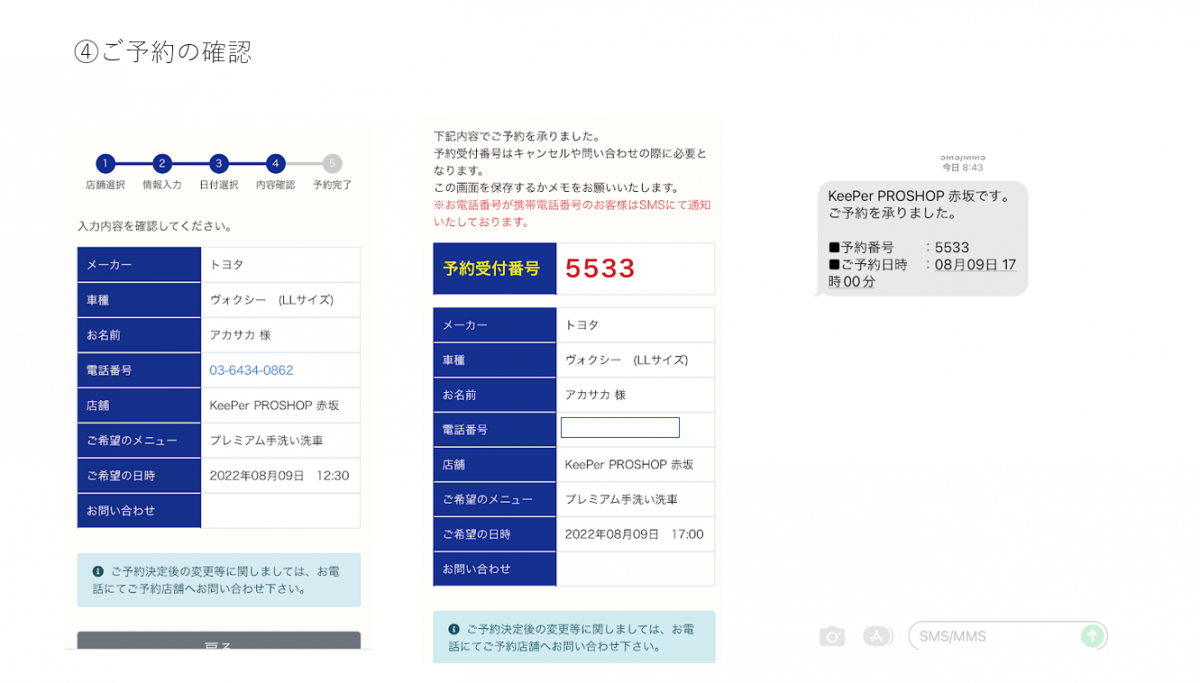This screenshot has width=1200, height=683.
Task: Click the 予約受付番号 header cell
Action: coord(494,269)
